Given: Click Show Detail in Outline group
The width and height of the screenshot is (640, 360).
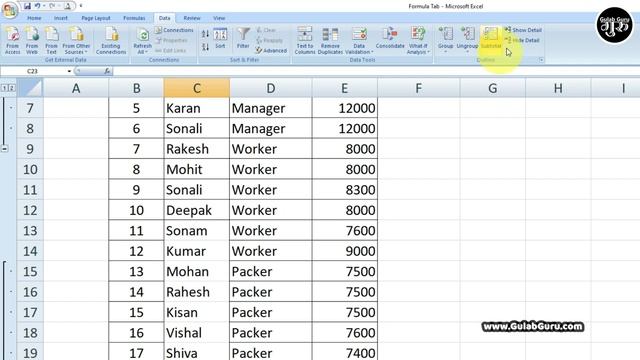Looking at the screenshot, I should [523, 30].
